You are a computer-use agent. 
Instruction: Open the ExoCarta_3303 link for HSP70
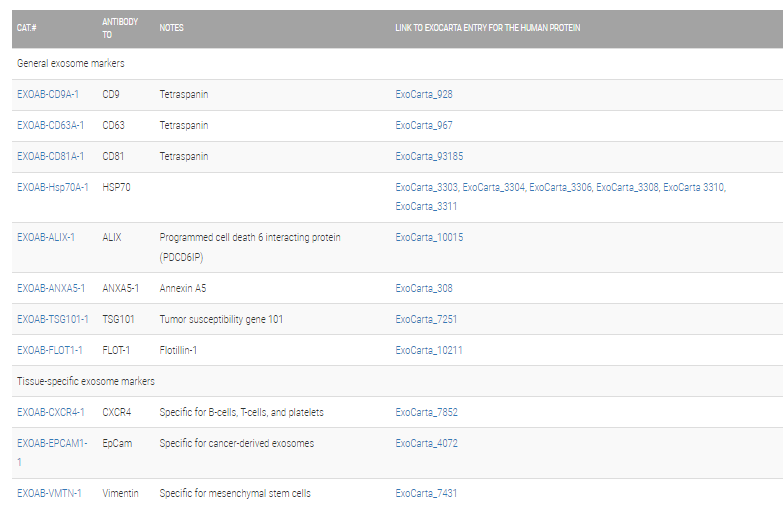(427, 187)
